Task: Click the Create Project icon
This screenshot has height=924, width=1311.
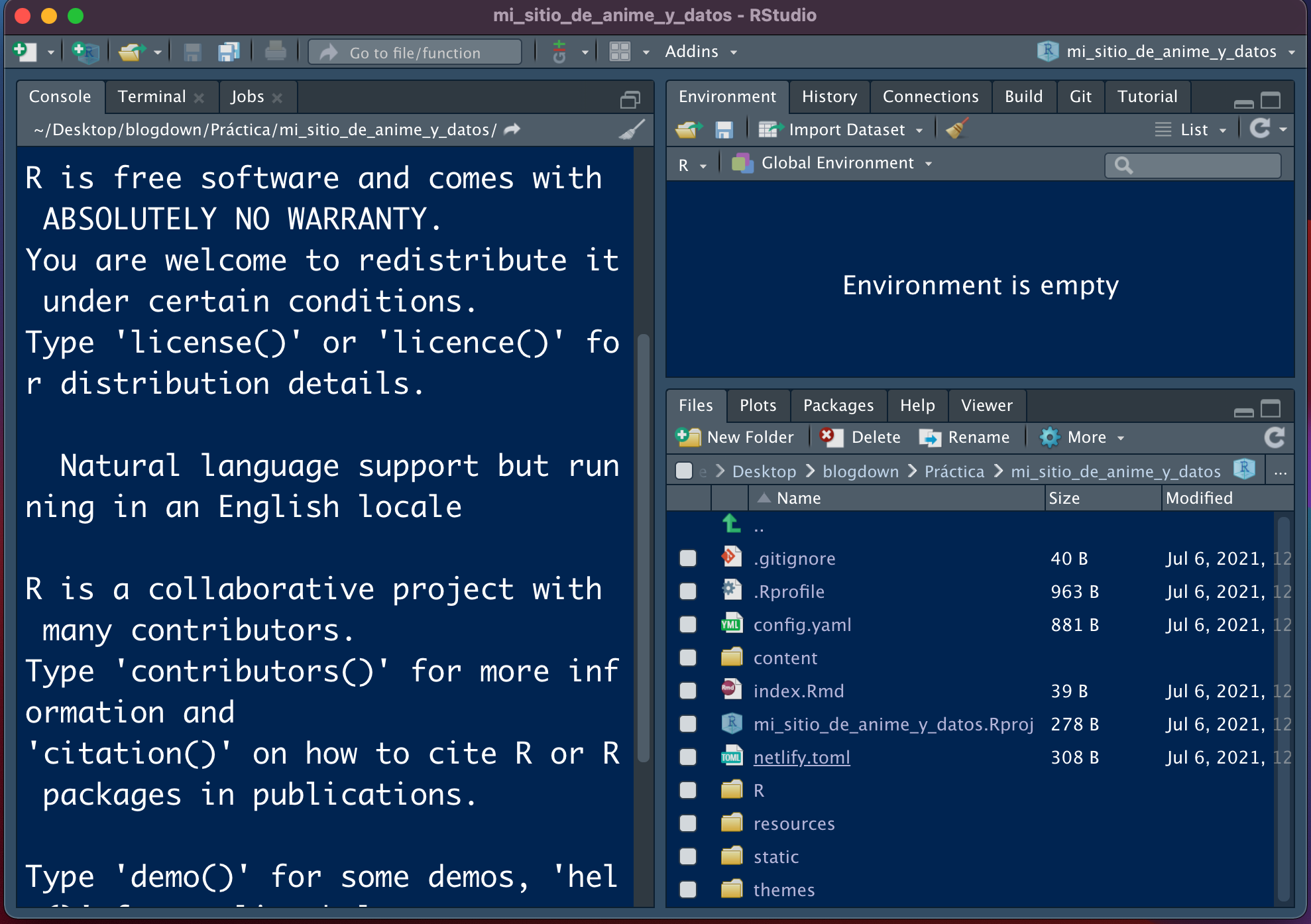Action: click(x=86, y=52)
